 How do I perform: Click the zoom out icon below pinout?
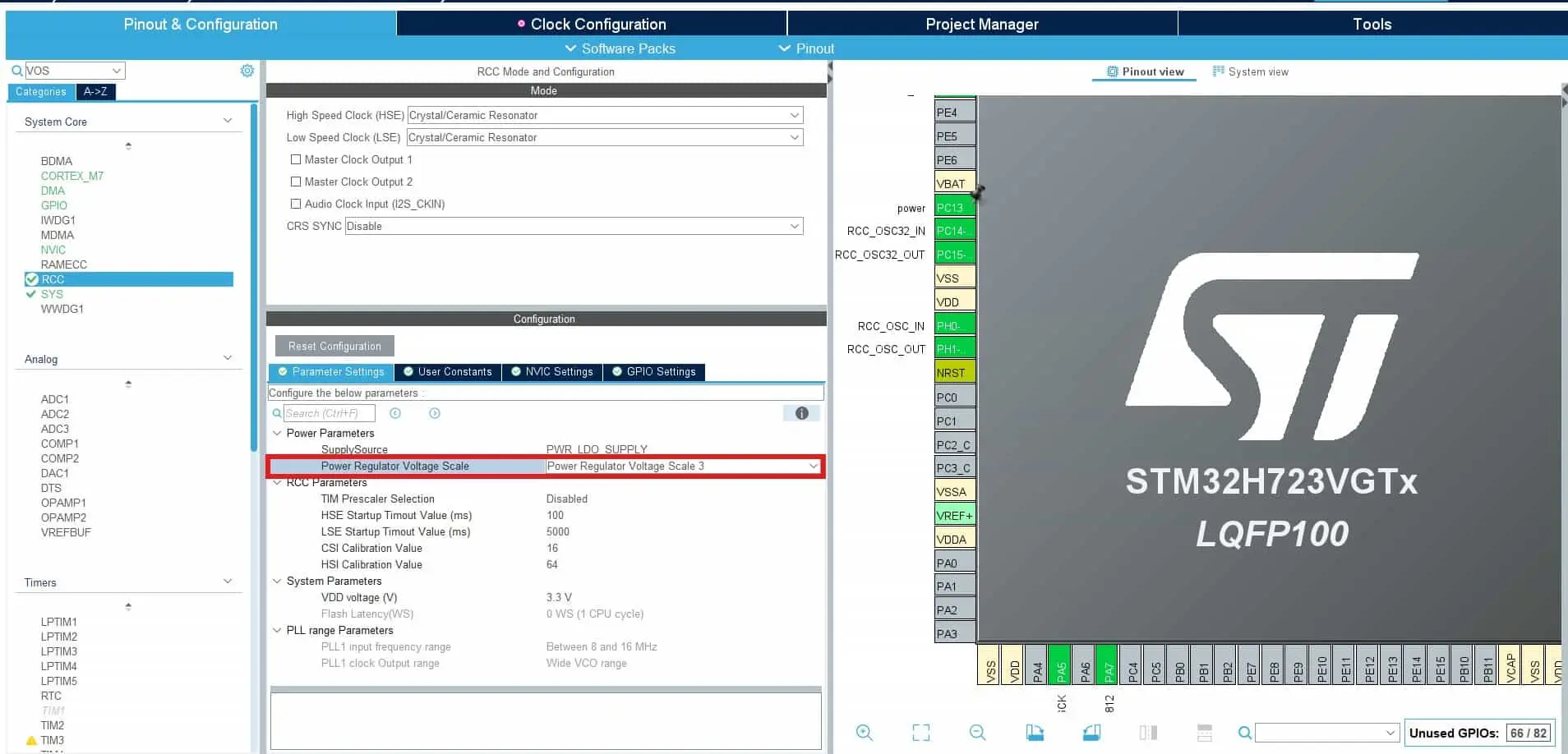(978, 733)
